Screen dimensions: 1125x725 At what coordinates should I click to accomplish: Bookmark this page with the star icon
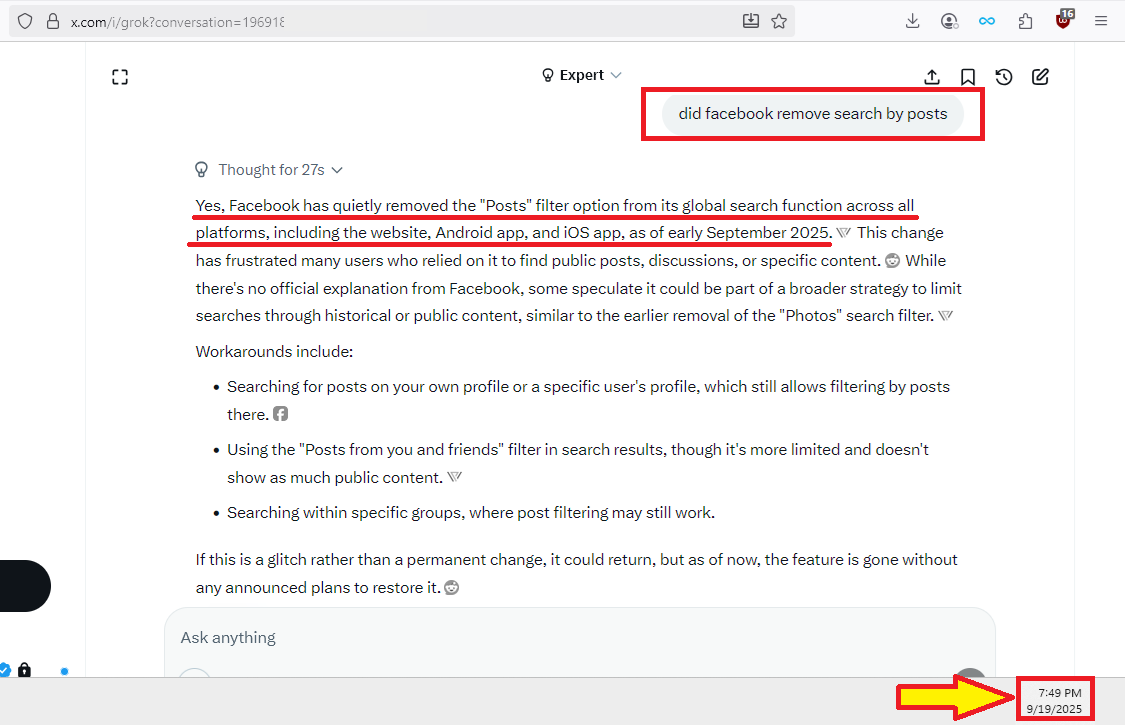click(x=779, y=22)
